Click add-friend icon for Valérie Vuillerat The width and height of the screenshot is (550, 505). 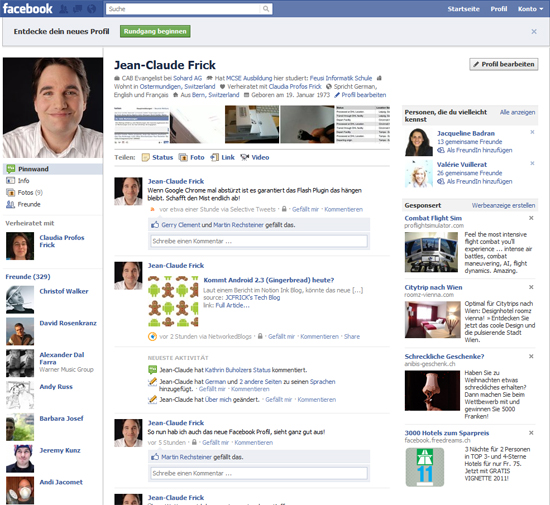[441, 181]
